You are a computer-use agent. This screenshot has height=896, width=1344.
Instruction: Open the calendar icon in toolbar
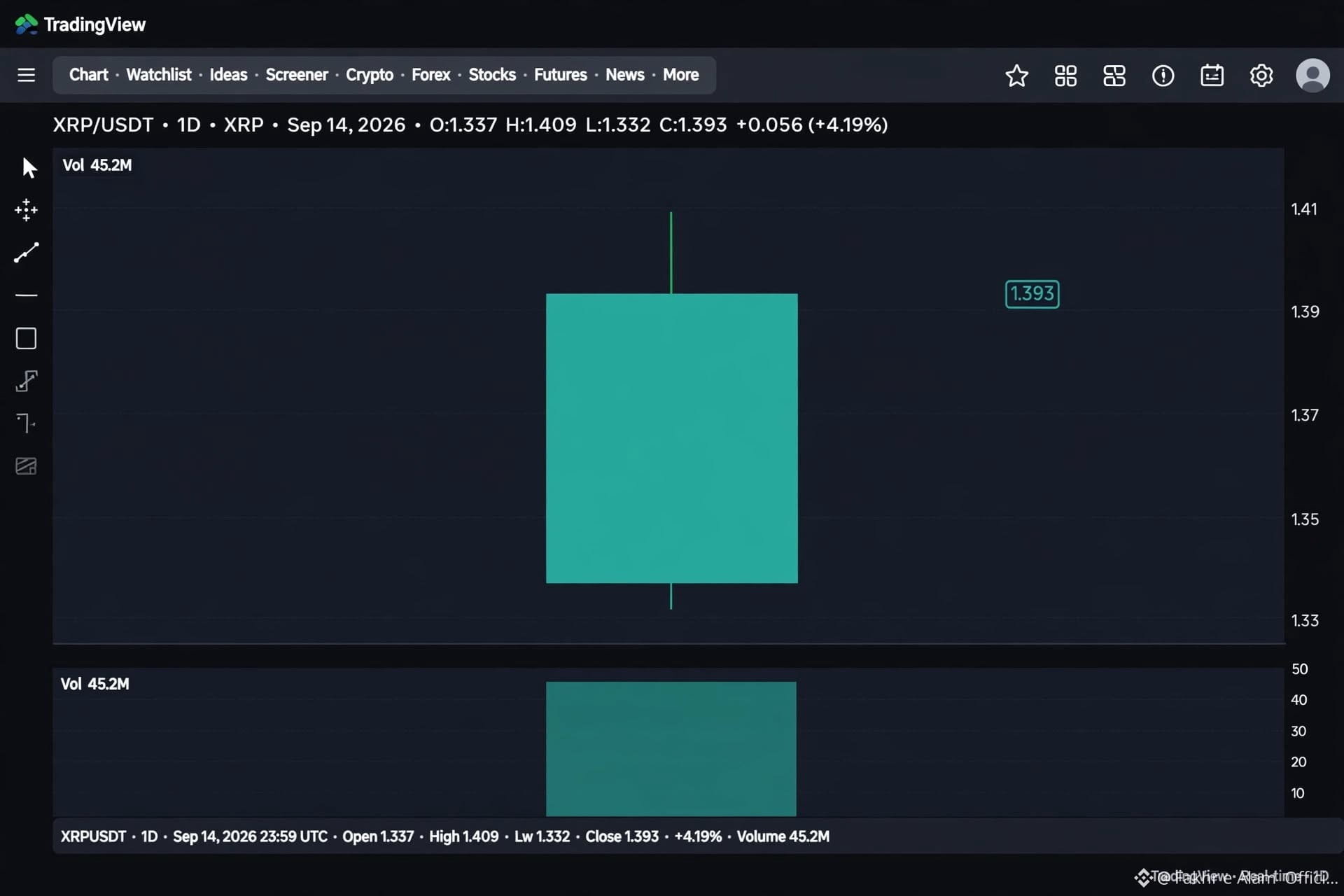click(1212, 76)
